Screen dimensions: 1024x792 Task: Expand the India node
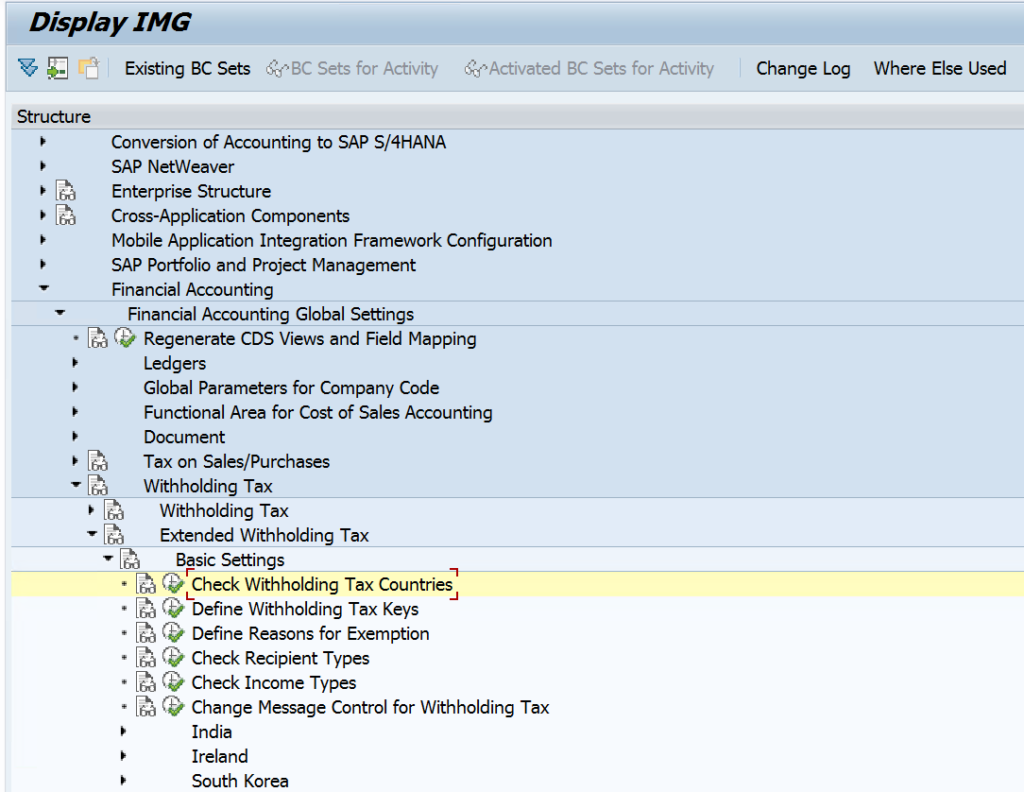(x=123, y=731)
